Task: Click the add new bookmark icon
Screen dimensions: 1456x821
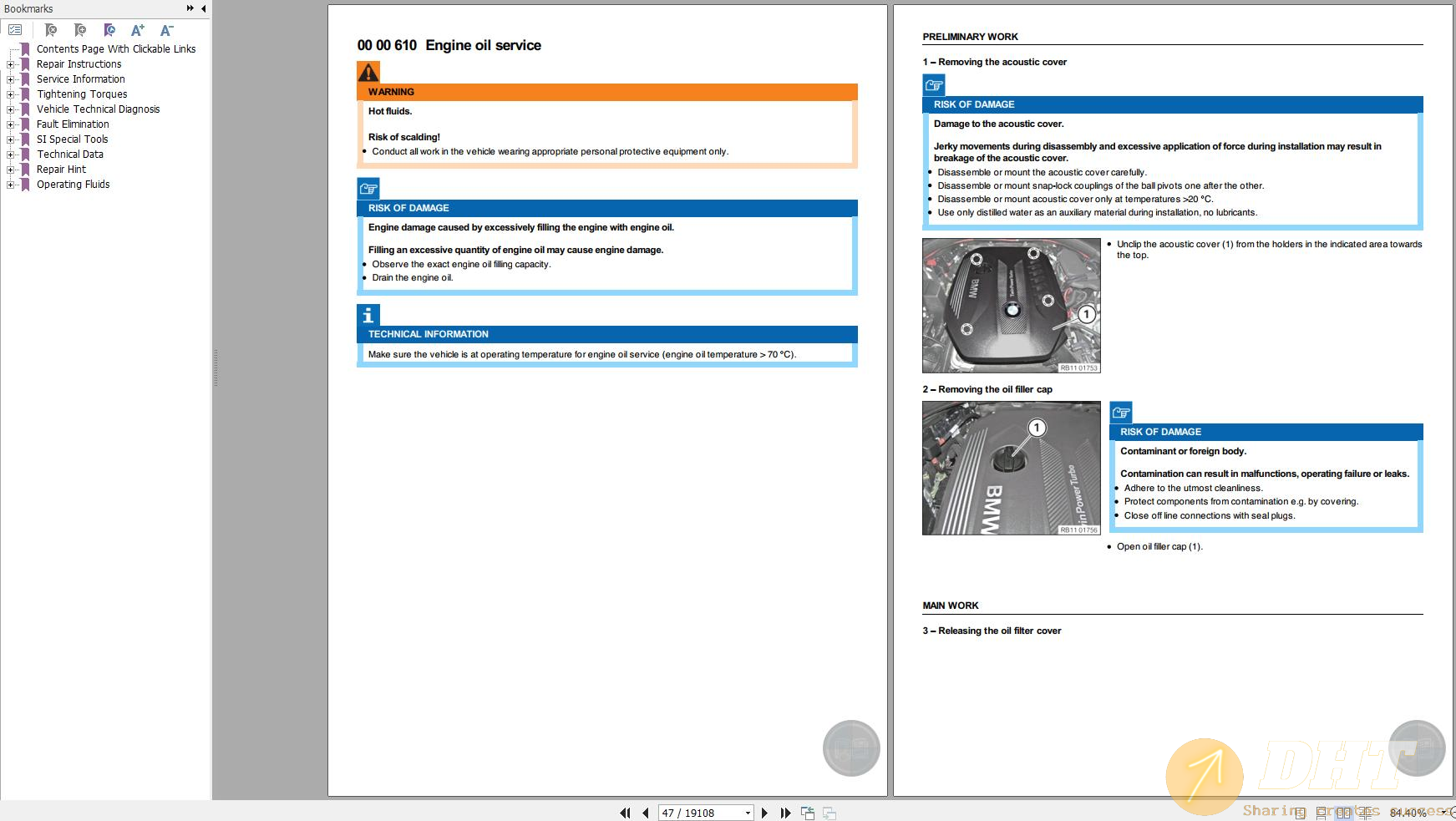Action: [80, 30]
